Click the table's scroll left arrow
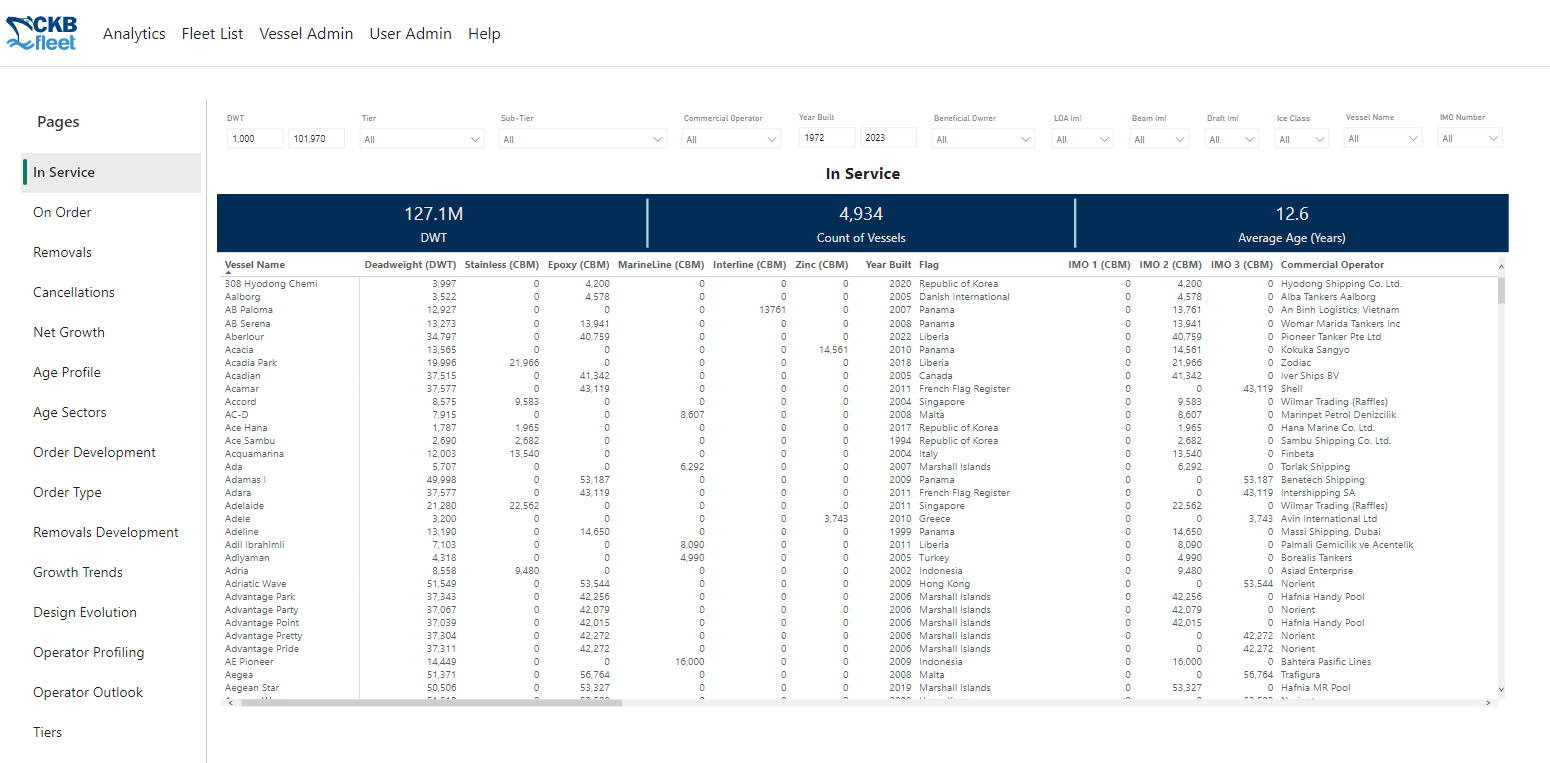The image size is (1550, 763). pyautogui.click(x=228, y=703)
